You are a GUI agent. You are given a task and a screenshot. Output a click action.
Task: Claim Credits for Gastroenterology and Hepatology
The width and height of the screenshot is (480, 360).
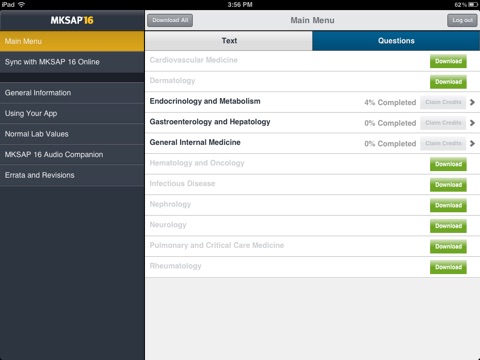[443, 123]
